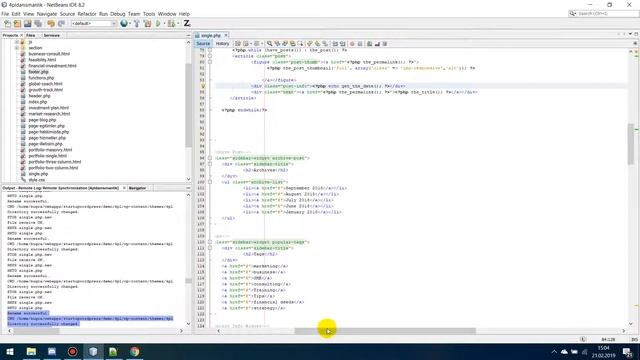Click the Clean and Build icon
The image size is (640, 360).
pyautogui.click(x=147, y=24)
